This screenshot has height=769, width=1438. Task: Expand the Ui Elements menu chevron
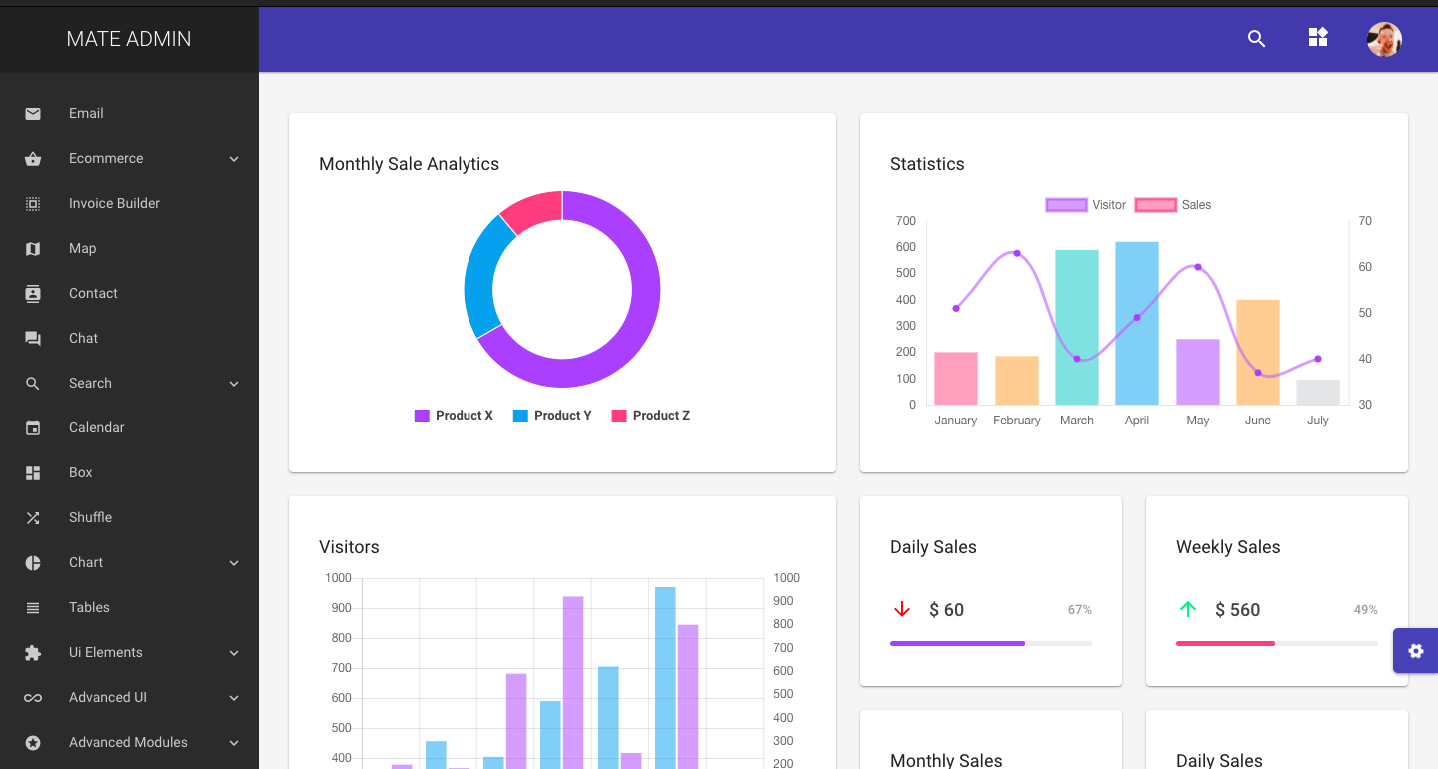pyautogui.click(x=234, y=653)
